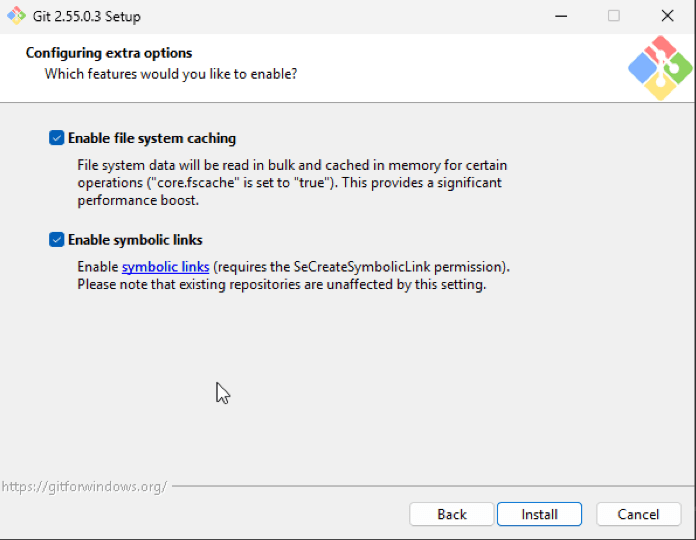Click the 'Git 2.55.0.3 Setup' title text
The height and width of the screenshot is (540, 696).
click(87, 16)
